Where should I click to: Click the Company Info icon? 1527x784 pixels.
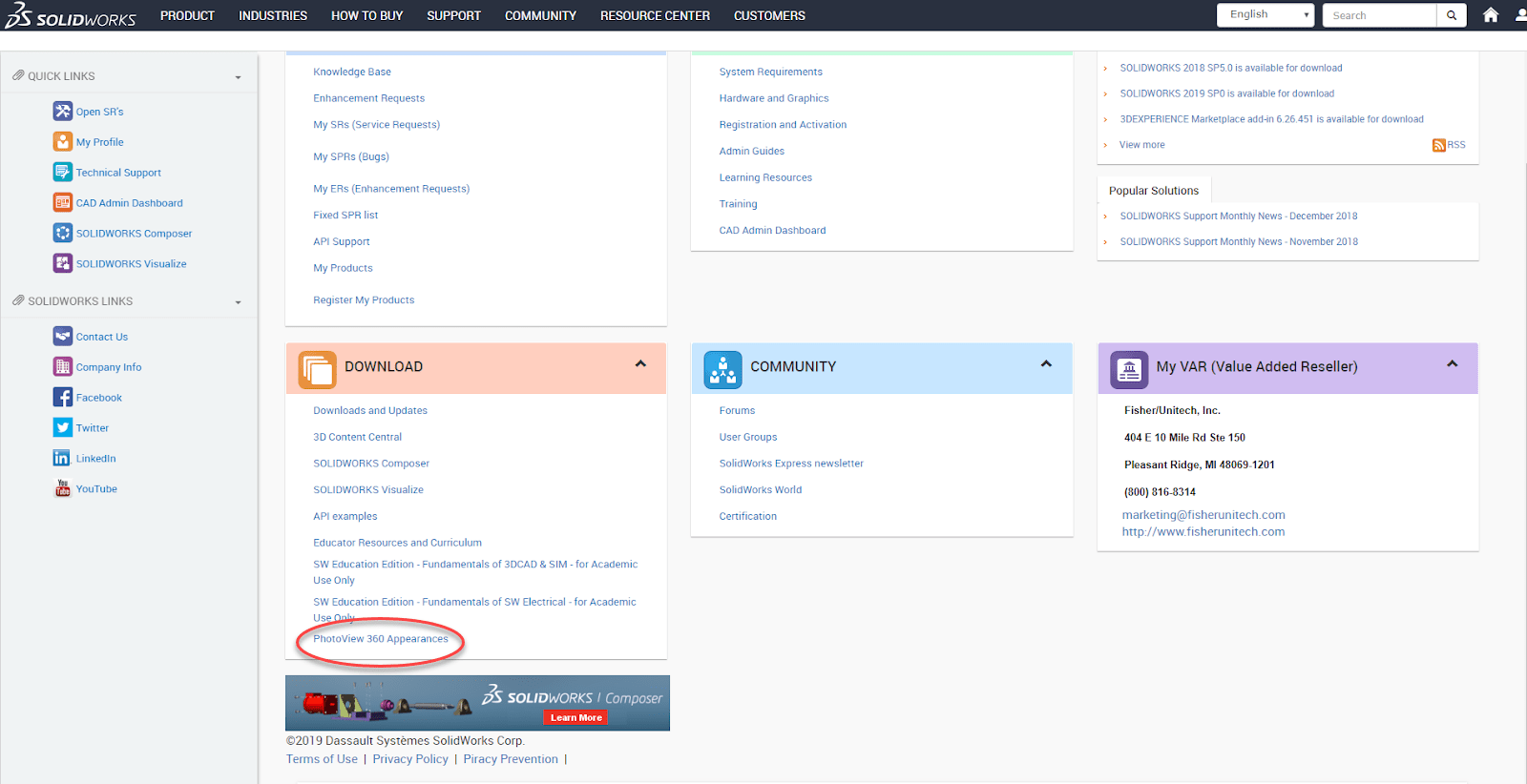coord(63,366)
